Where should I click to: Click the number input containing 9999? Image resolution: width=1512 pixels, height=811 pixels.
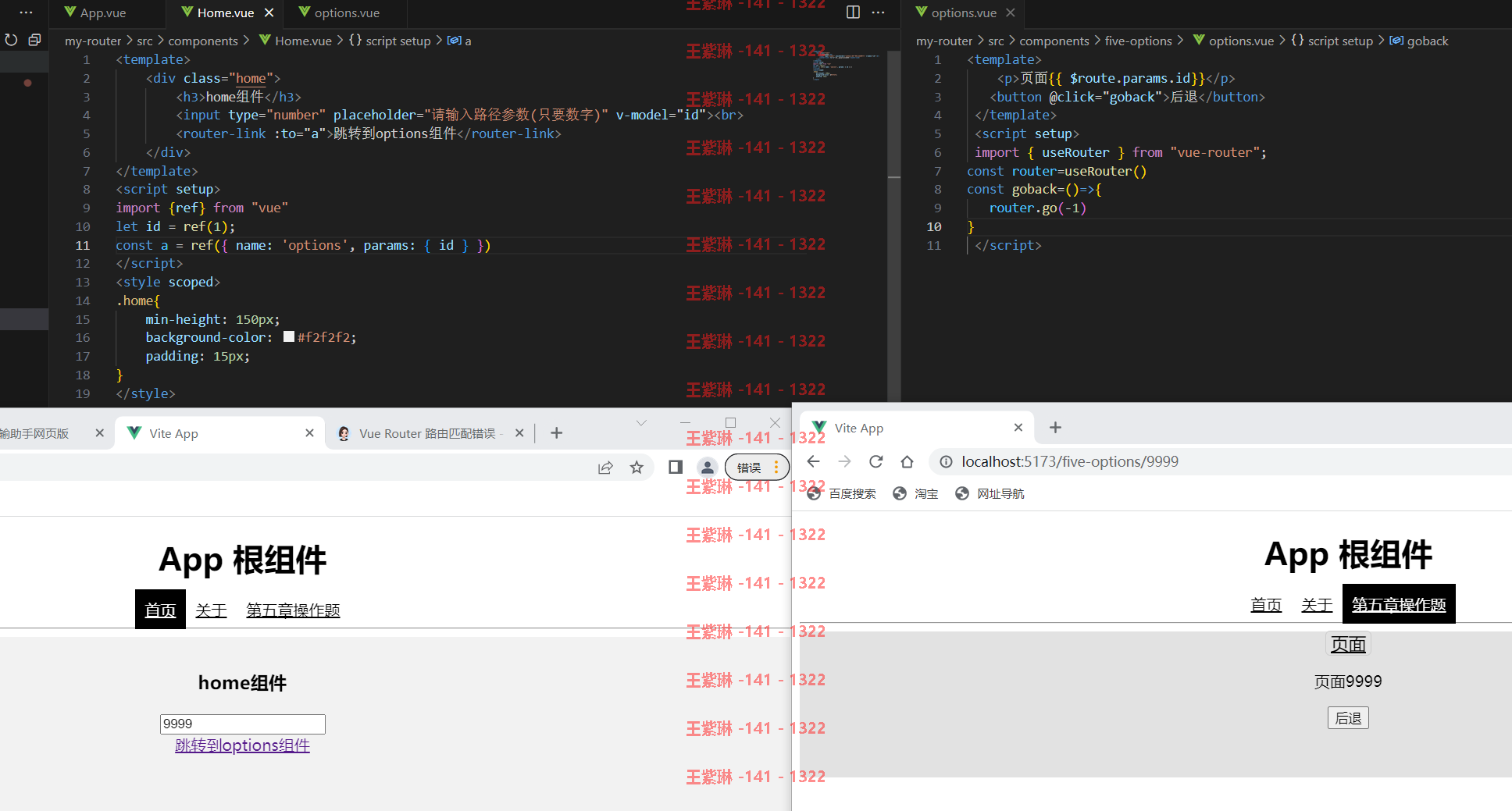(x=243, y=724)
